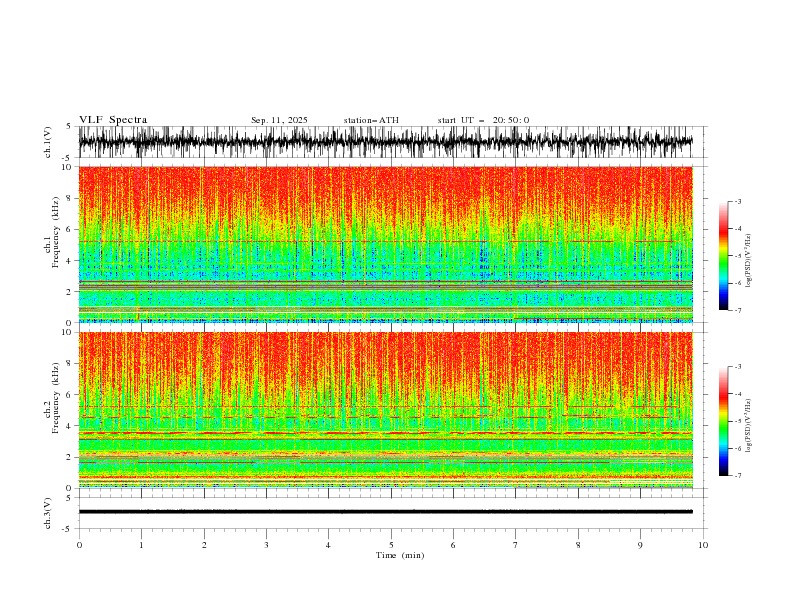Click inside the ch.1 spectrogram panel

pos(385,244)
